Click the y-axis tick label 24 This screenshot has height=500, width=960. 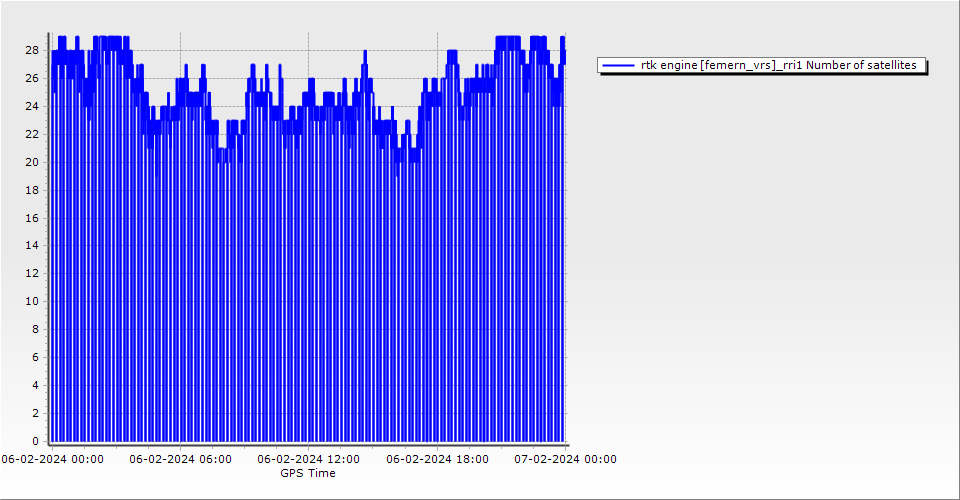tap(32, 106)
